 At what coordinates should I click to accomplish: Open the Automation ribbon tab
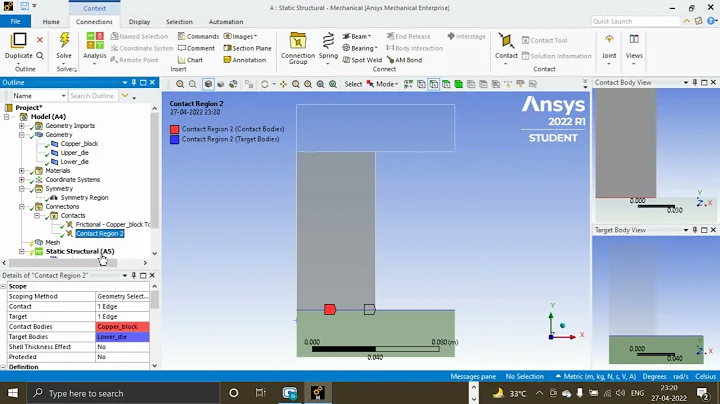point(226,22)
